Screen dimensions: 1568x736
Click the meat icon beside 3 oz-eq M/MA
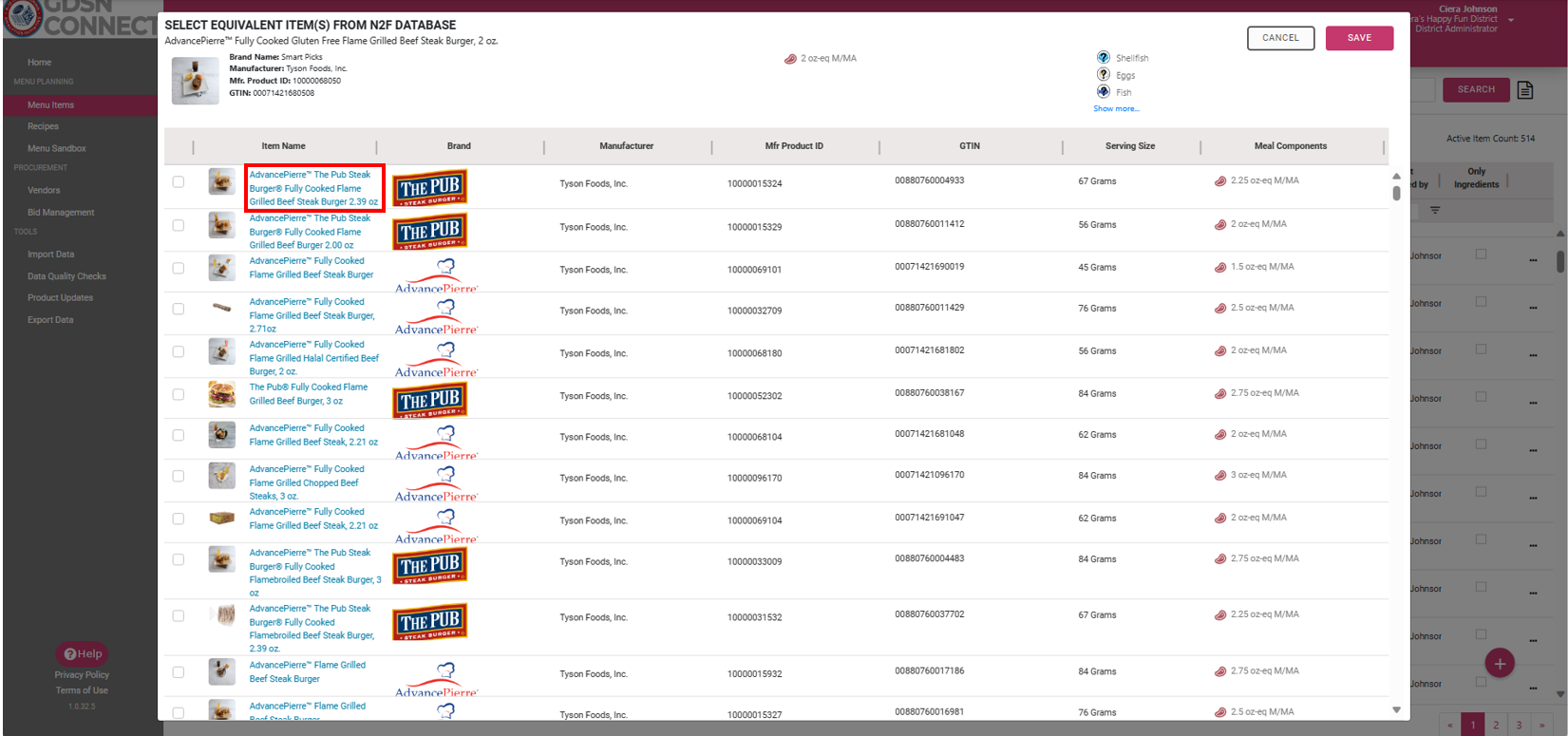1220,476
